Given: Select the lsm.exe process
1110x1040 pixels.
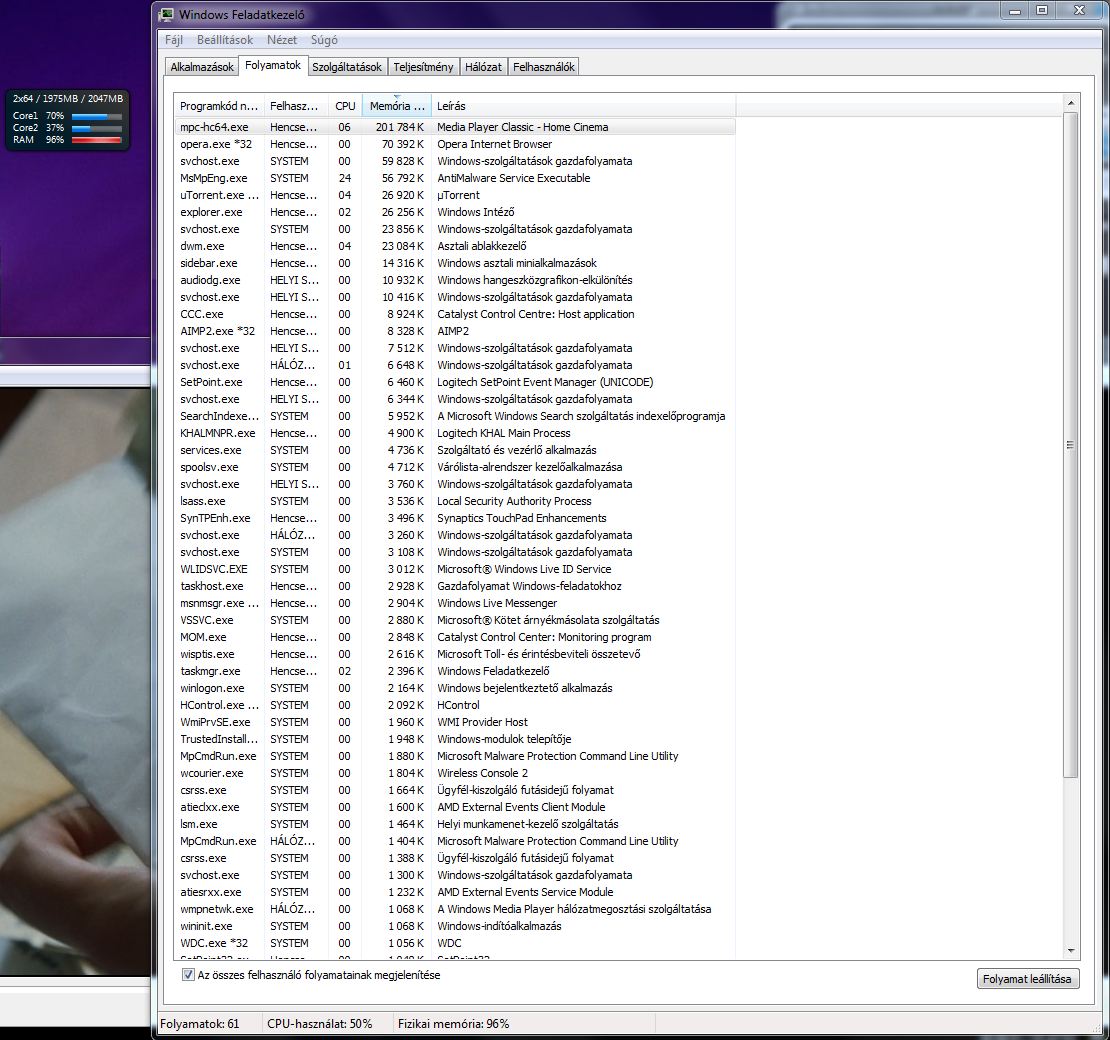Looking at the screenshot, I should click(455, 823).
